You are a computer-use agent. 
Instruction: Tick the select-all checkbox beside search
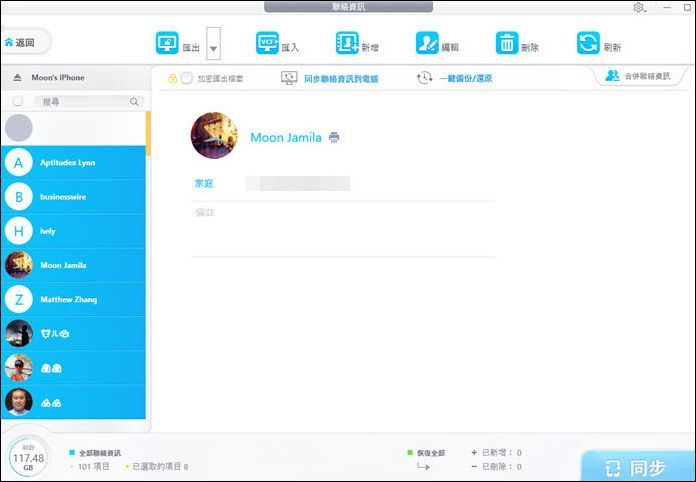click(18, 102)
